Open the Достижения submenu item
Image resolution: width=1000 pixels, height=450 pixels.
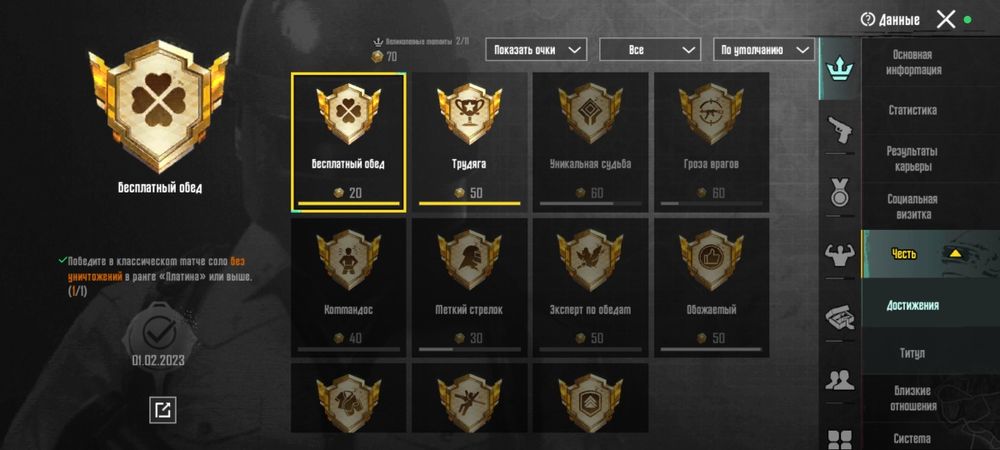913,305
